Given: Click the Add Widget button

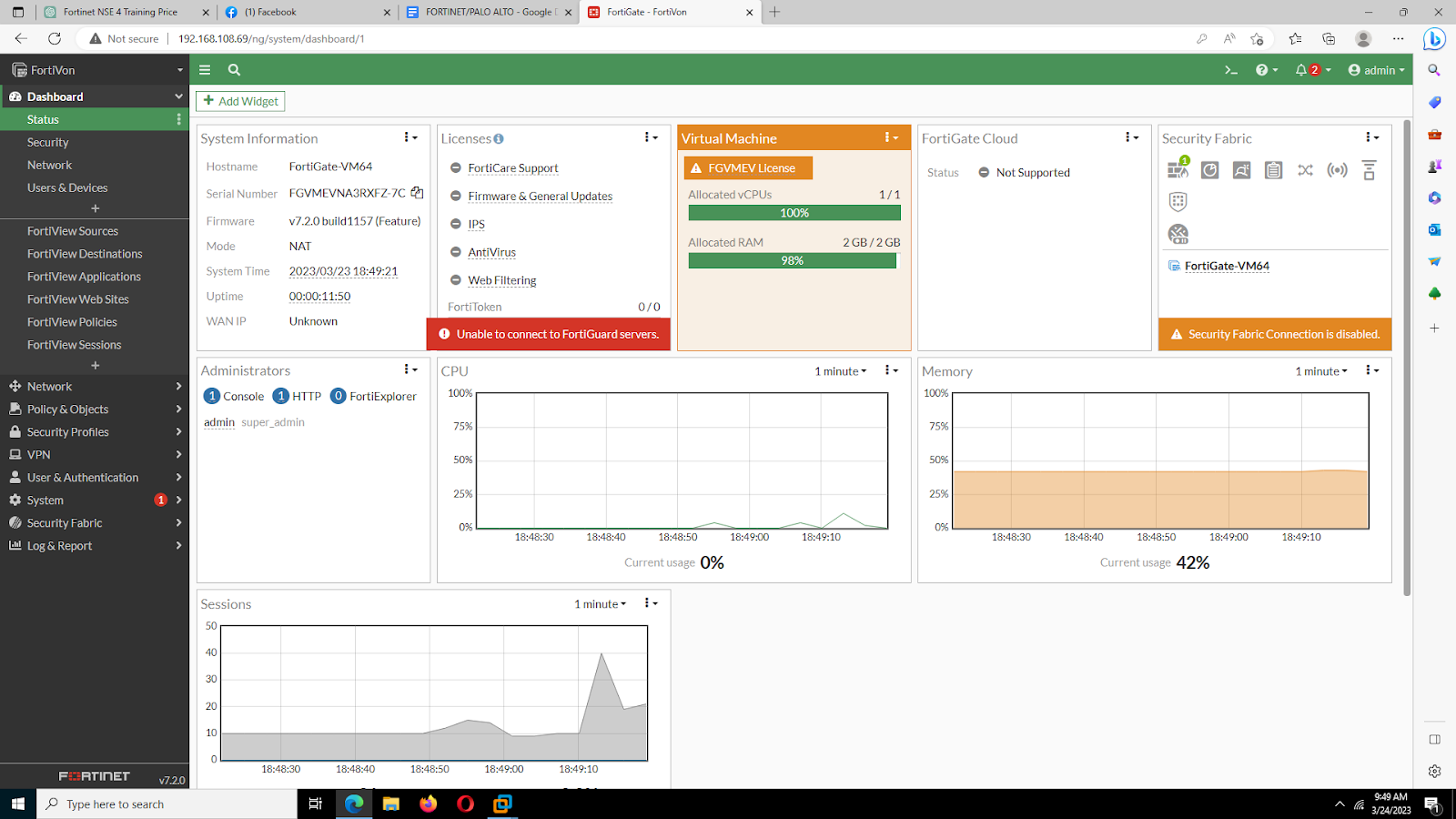Looking at the screenshot, I should [241, 101].
